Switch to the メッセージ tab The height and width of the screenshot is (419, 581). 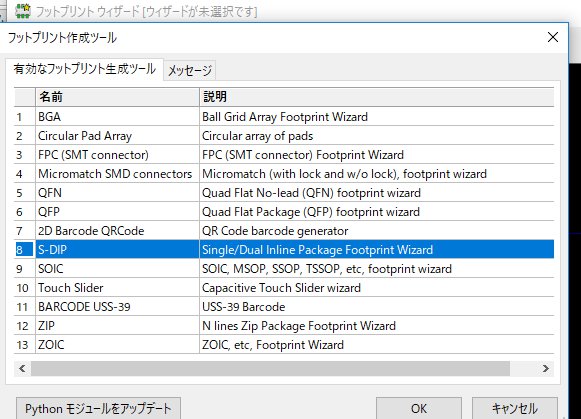pyautogui.click(x=190, y=70)
